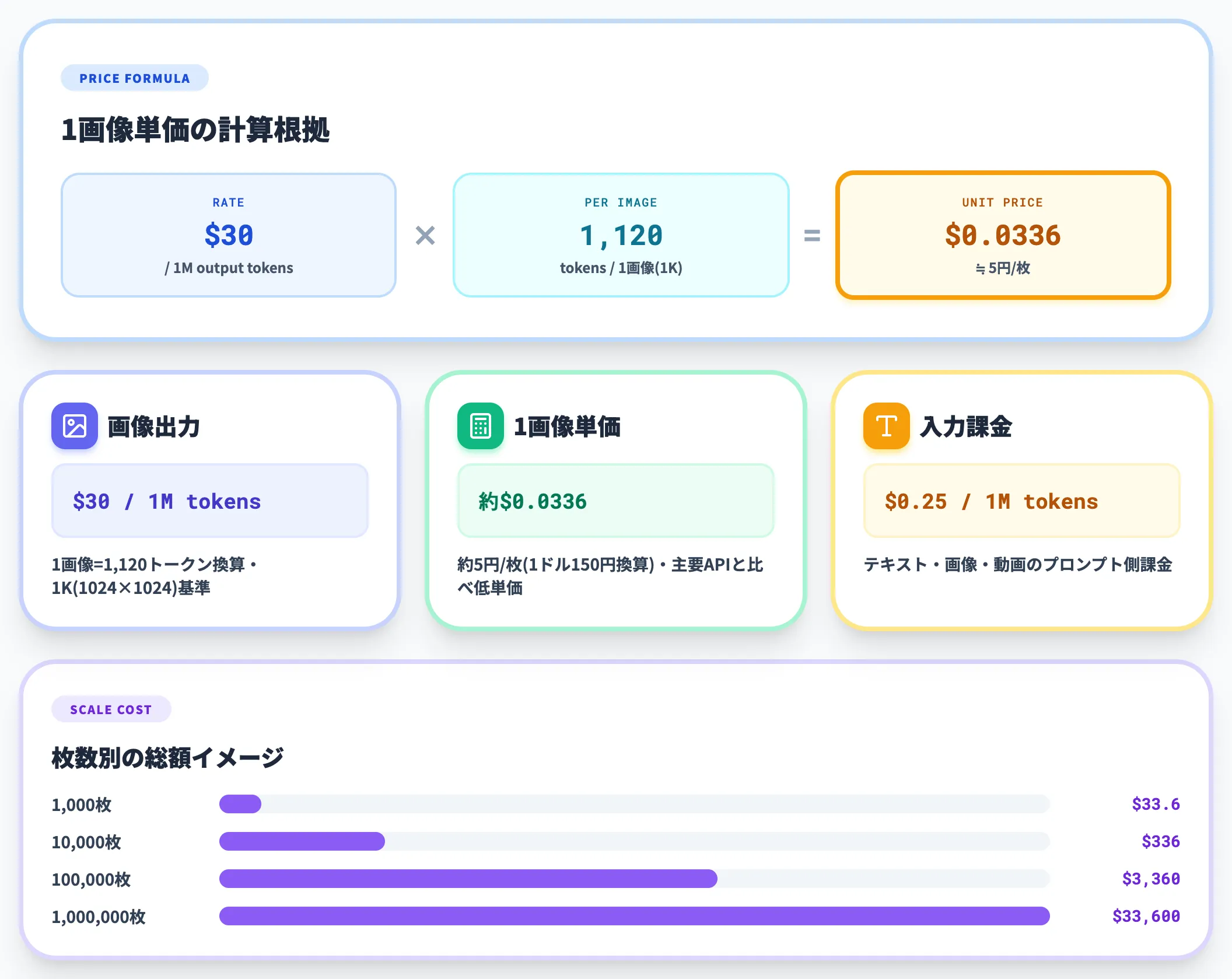
Task: Click the purple image output icon
Action: pyautogui.click(x=74, y=426)
